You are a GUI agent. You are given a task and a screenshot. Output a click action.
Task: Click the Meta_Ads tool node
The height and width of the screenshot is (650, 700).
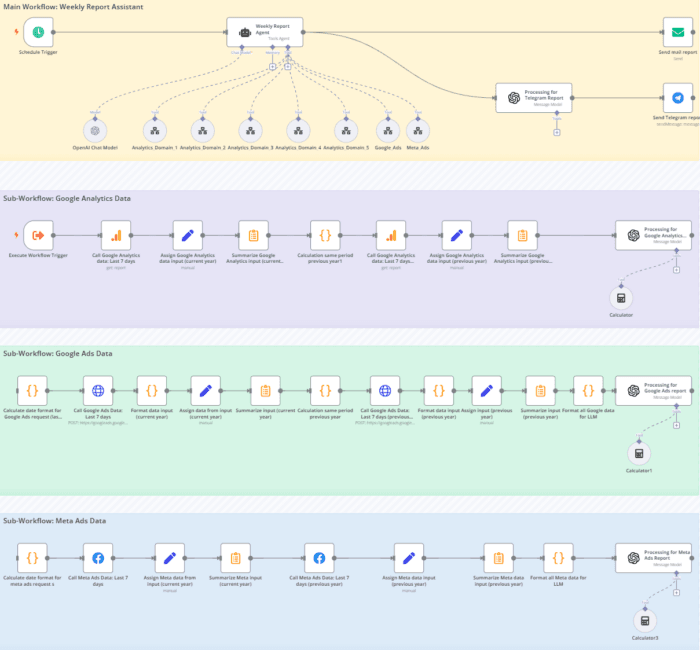[x=418, y=131]
